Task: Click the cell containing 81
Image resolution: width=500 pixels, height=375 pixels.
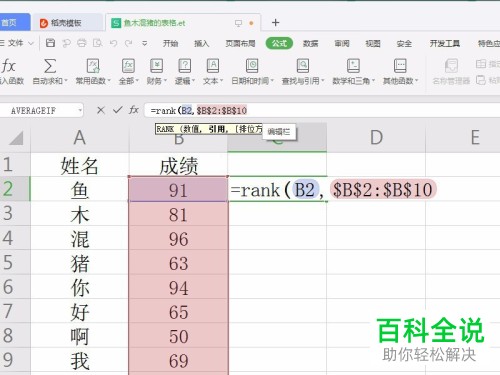Action: coord(178,214)
